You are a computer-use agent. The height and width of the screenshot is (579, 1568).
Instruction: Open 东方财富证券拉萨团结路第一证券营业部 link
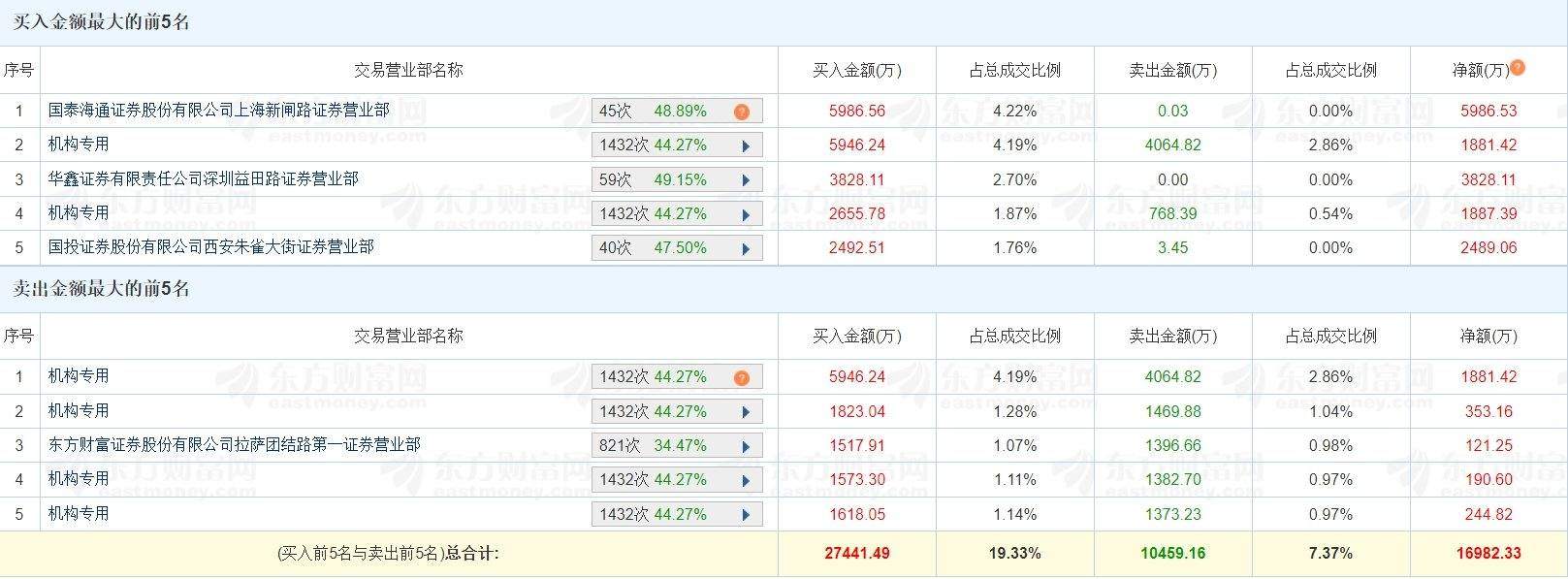click(235, 445)
